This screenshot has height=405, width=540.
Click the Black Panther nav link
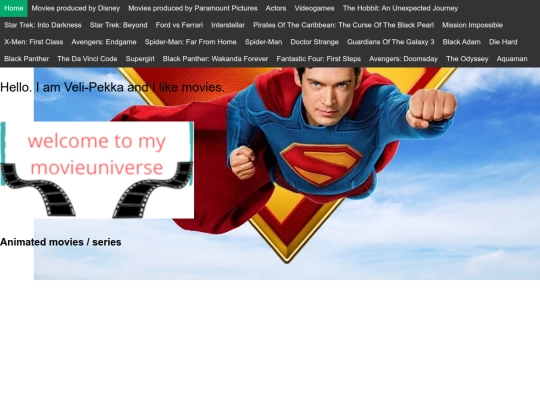[27, 59]
